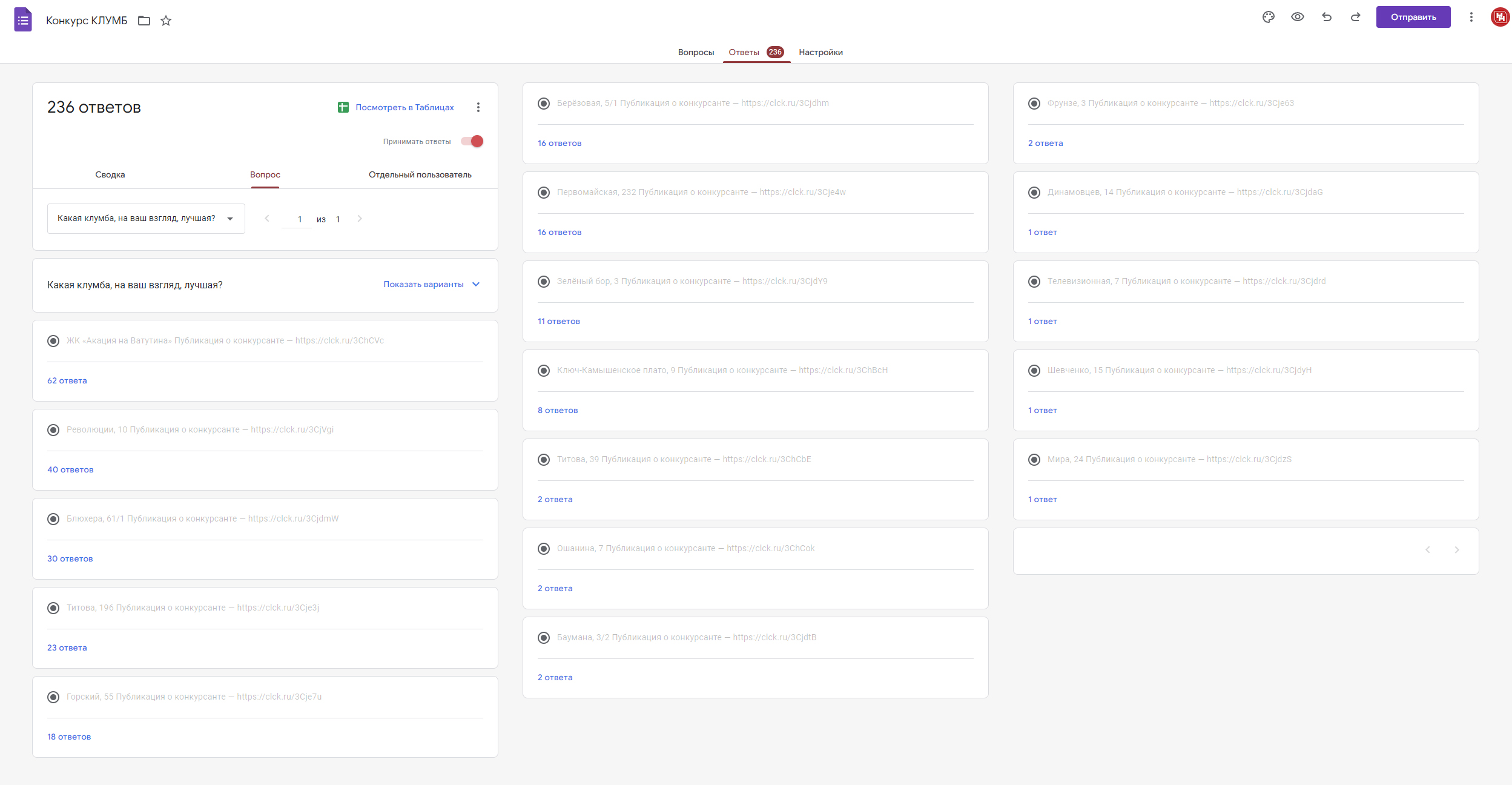Toggle the Принимать ответы switch
Viewport: 1512px width, 785px height.
pos(472,141)
